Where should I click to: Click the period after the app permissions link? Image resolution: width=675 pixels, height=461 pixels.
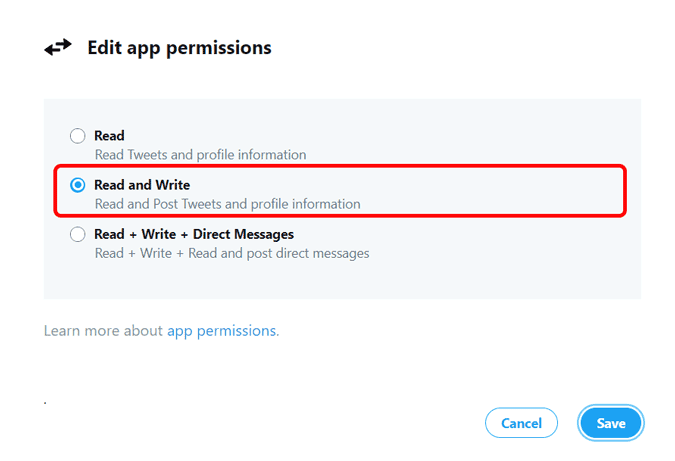pos(278,333)
